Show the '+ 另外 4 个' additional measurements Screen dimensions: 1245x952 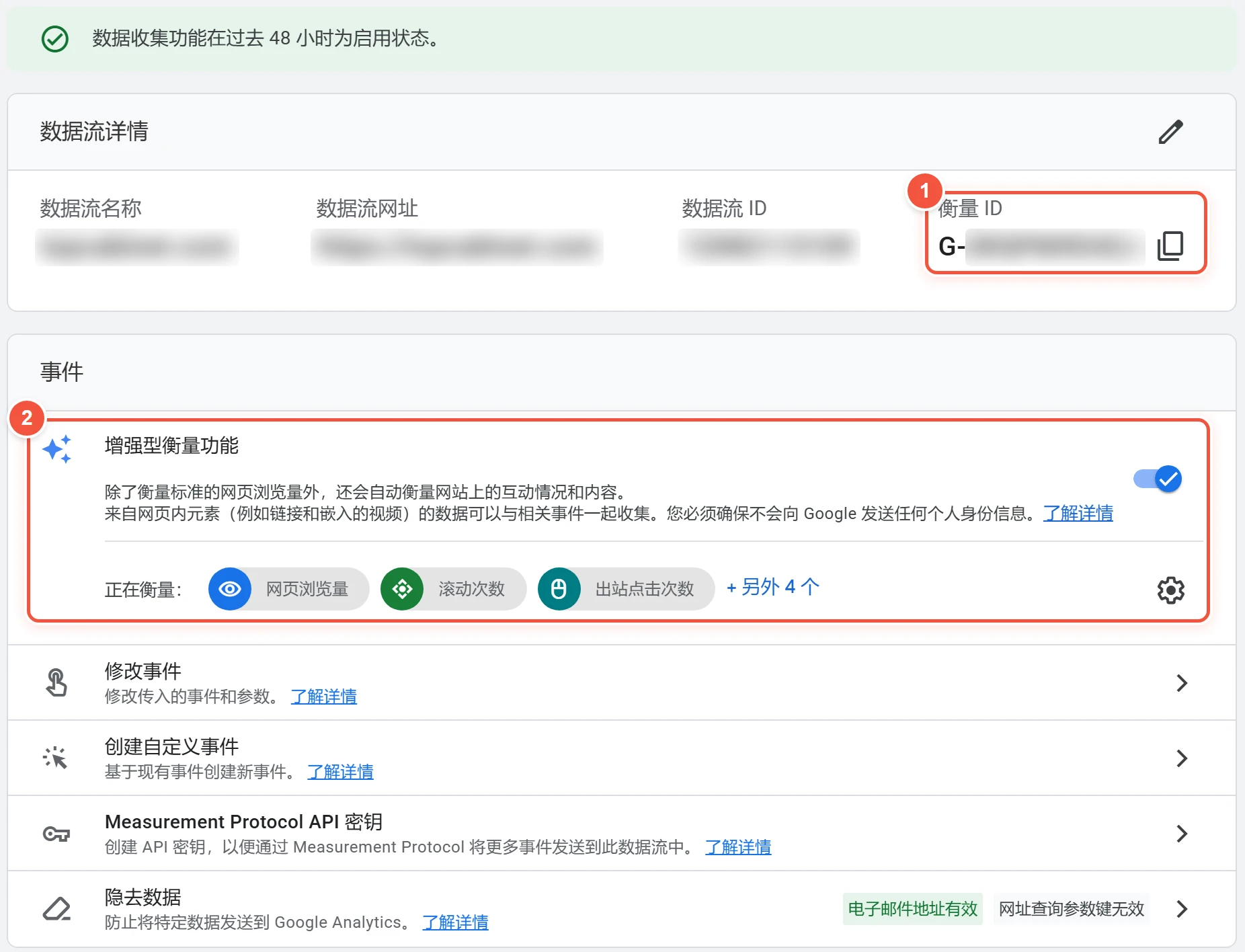tap(773, 587)
